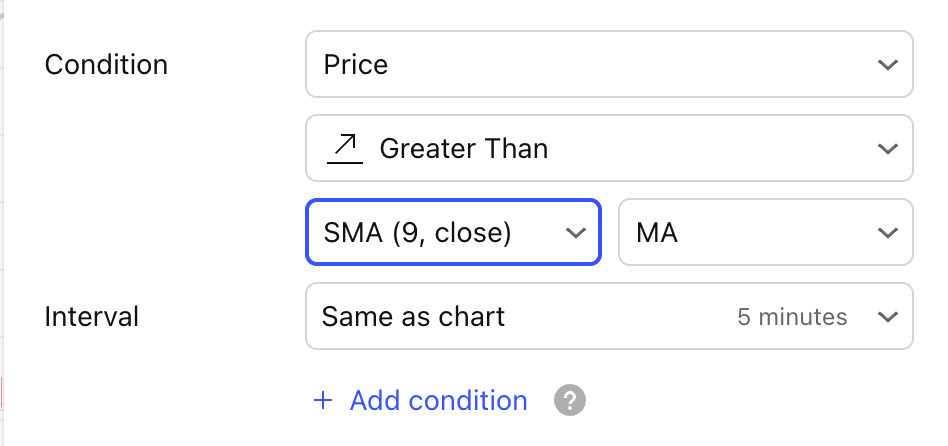Click the chevron arrow in the Price field
948x446 pixels.
coord(886,65)
